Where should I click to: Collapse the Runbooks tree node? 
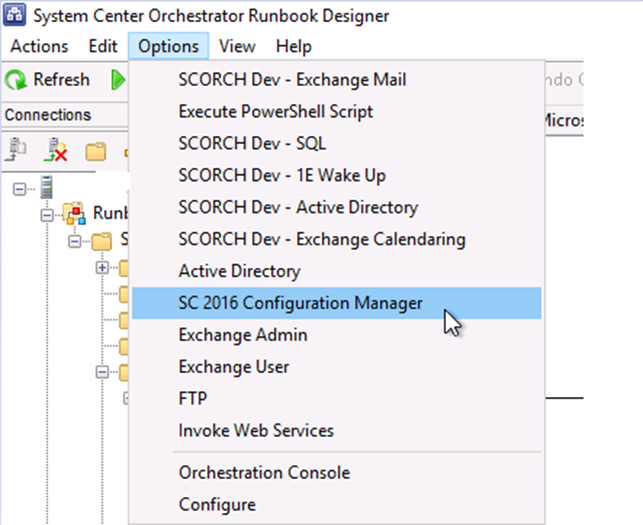coord(47,215)
